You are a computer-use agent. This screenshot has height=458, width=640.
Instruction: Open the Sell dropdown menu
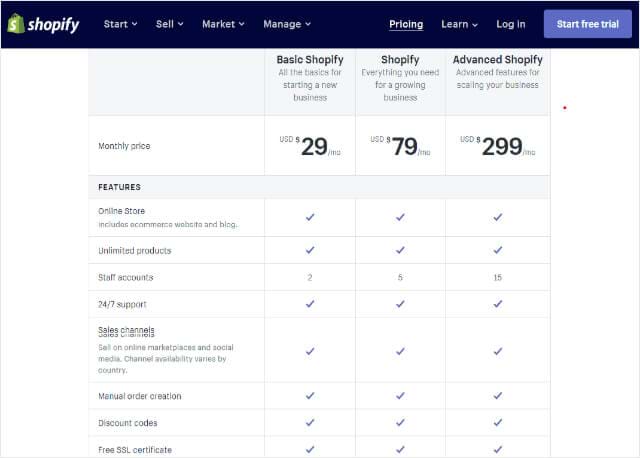pyautogui.click(x=169, y=24)
